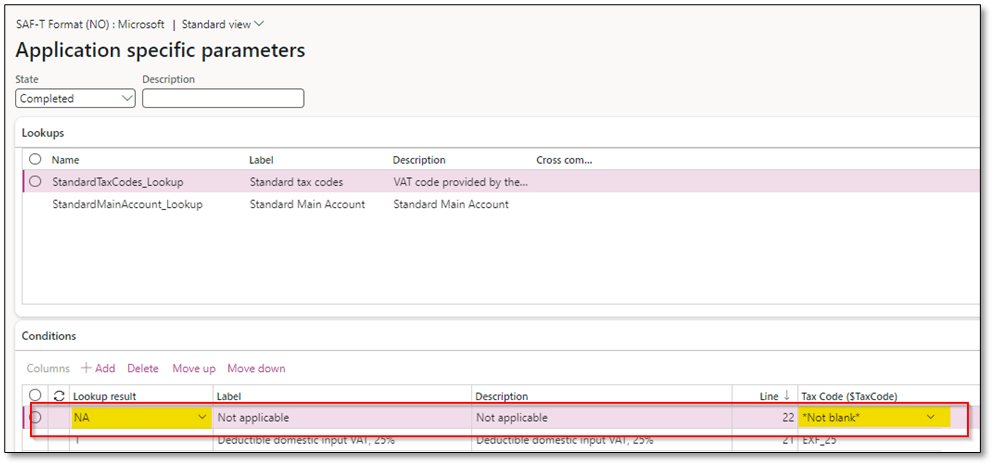Click the plus Add button in Conditions
This screenshot has height=466, width=994.
point(98,369)
